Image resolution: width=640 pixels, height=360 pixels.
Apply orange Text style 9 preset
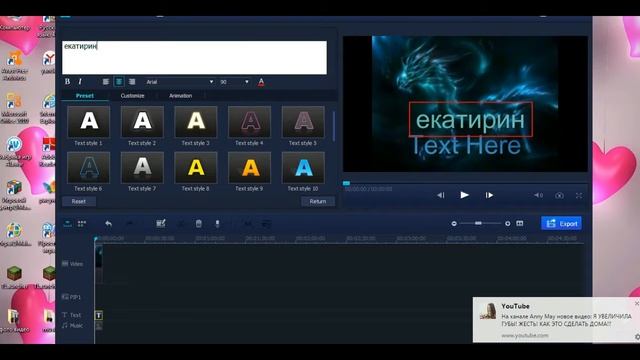(x=249, y=167)
